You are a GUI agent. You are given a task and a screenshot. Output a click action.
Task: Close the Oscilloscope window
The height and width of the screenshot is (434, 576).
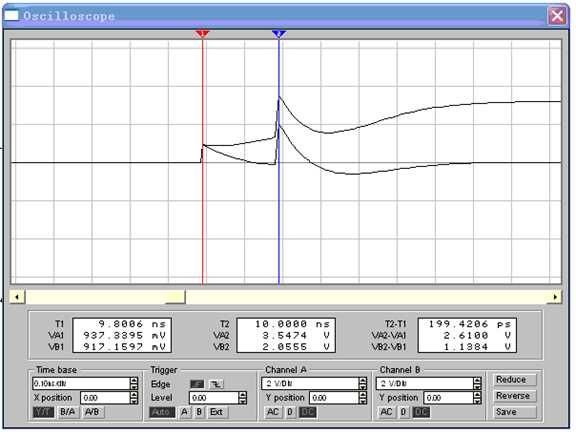coord(557,16)
